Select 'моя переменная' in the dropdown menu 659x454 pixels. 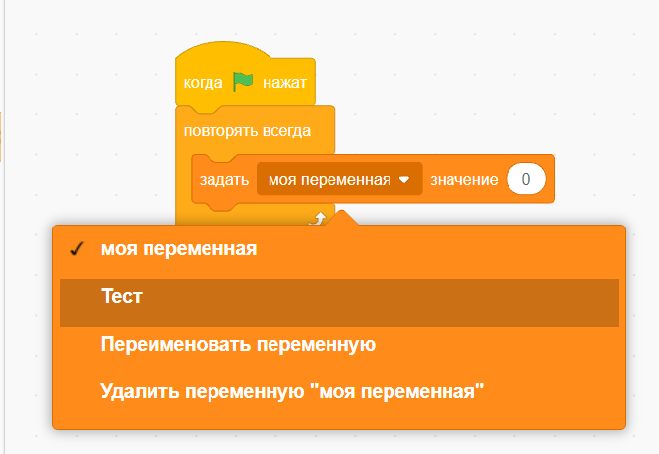tap(339, 249)
